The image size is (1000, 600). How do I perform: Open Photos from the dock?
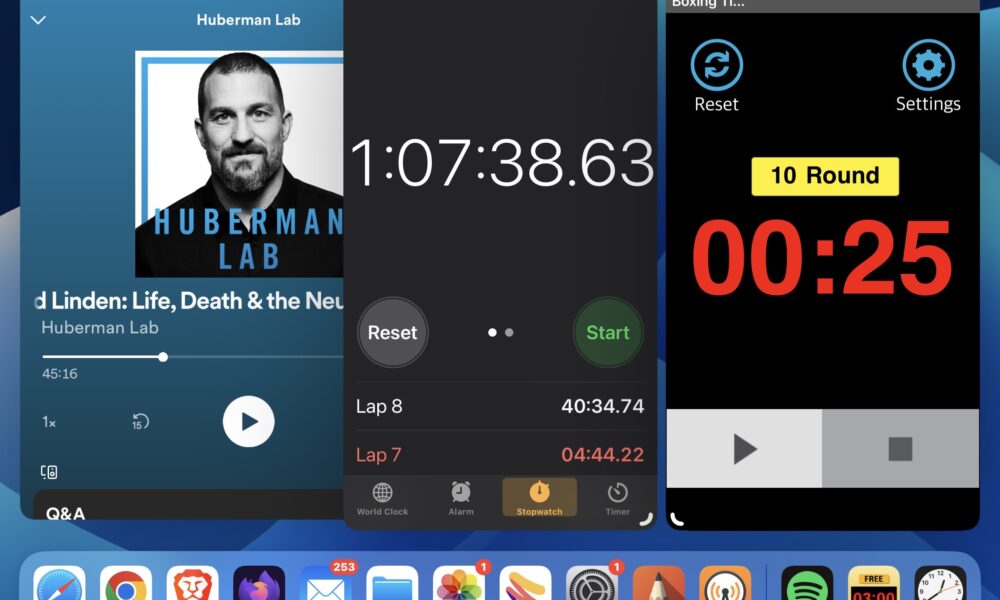[x=459, y=583]
